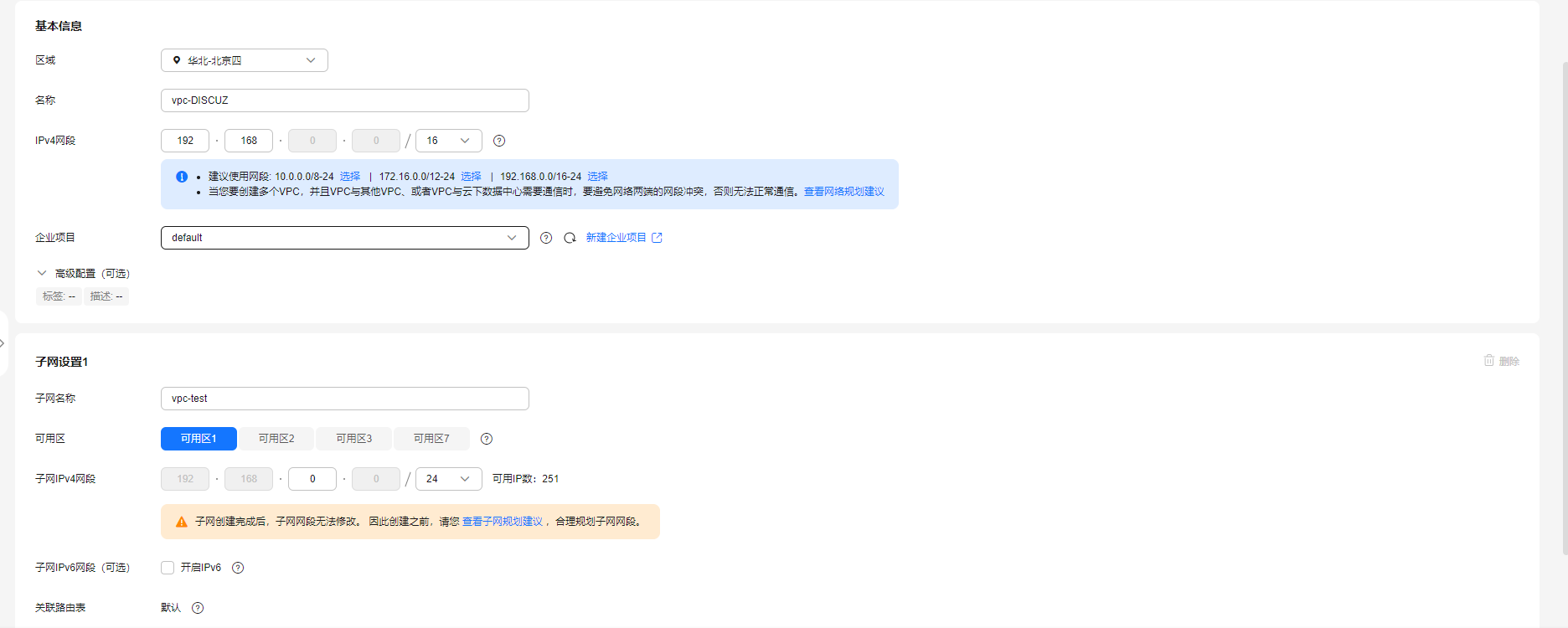
Task: Open the VPC IPv4 mask dropdown showing 16
Action: (x=449, y=141)
